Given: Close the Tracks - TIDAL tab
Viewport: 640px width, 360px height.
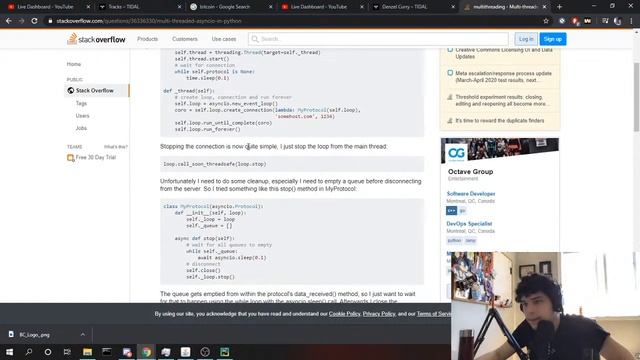Looking at the screenshot, I should tap(179, 7).
